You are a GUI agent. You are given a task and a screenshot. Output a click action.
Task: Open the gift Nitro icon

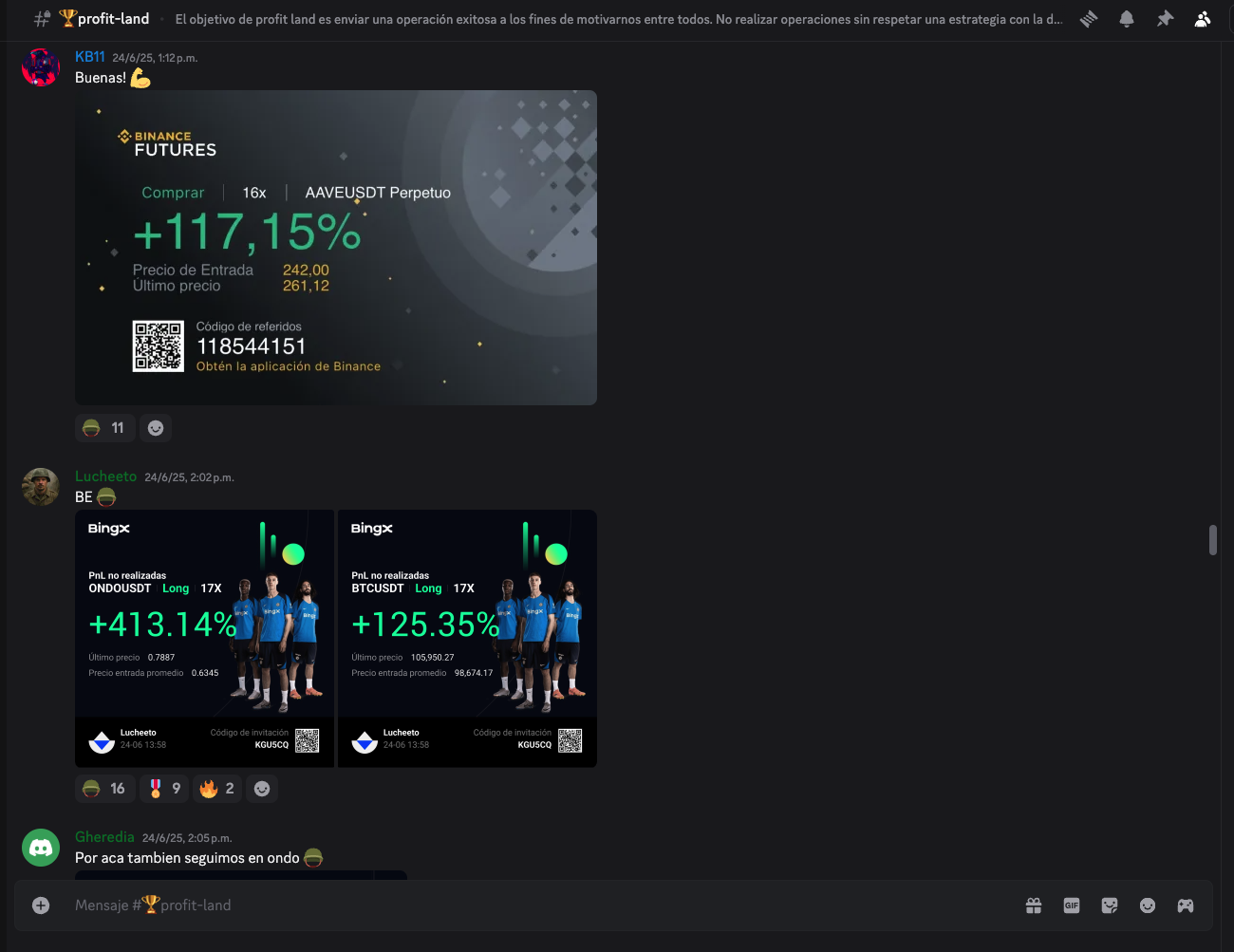(1034, 905)
